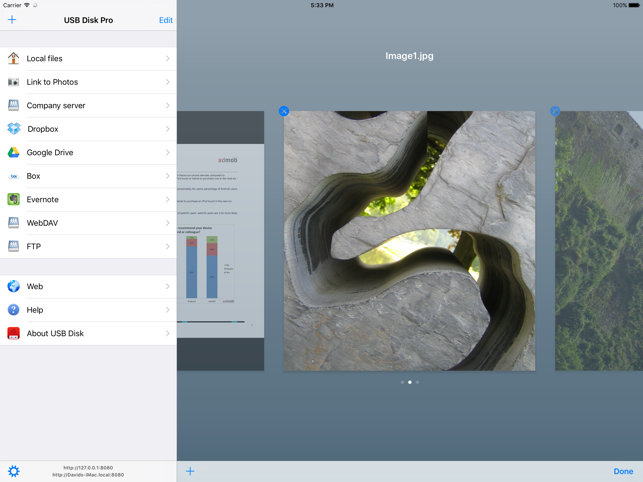This screenshot has height=482, width=643.
Task: Expand the WebDAV row chevron
Action: pyautogui.click(x=167, y=223)
